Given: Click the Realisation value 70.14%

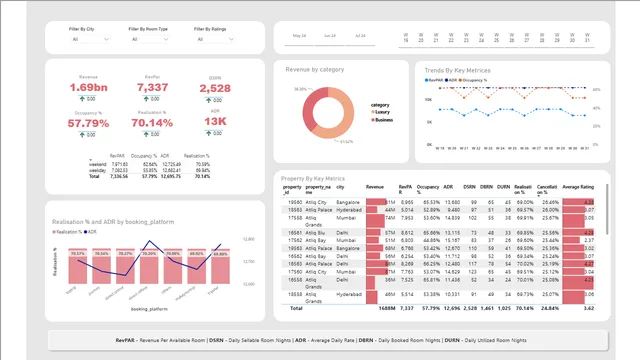Looking at the screenshot, I should (152, 123).
